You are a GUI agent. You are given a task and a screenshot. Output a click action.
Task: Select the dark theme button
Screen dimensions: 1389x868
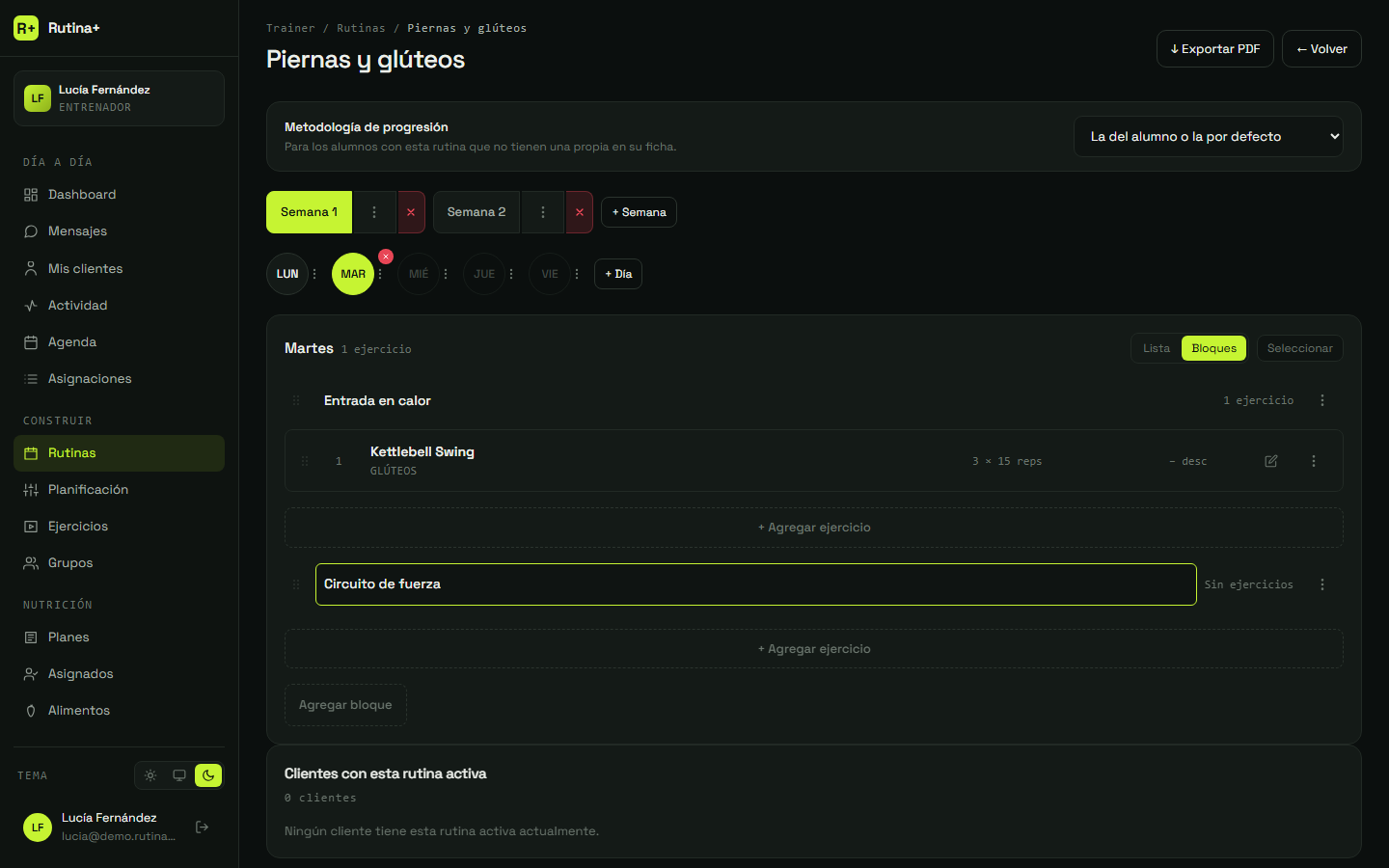(208, 775)
